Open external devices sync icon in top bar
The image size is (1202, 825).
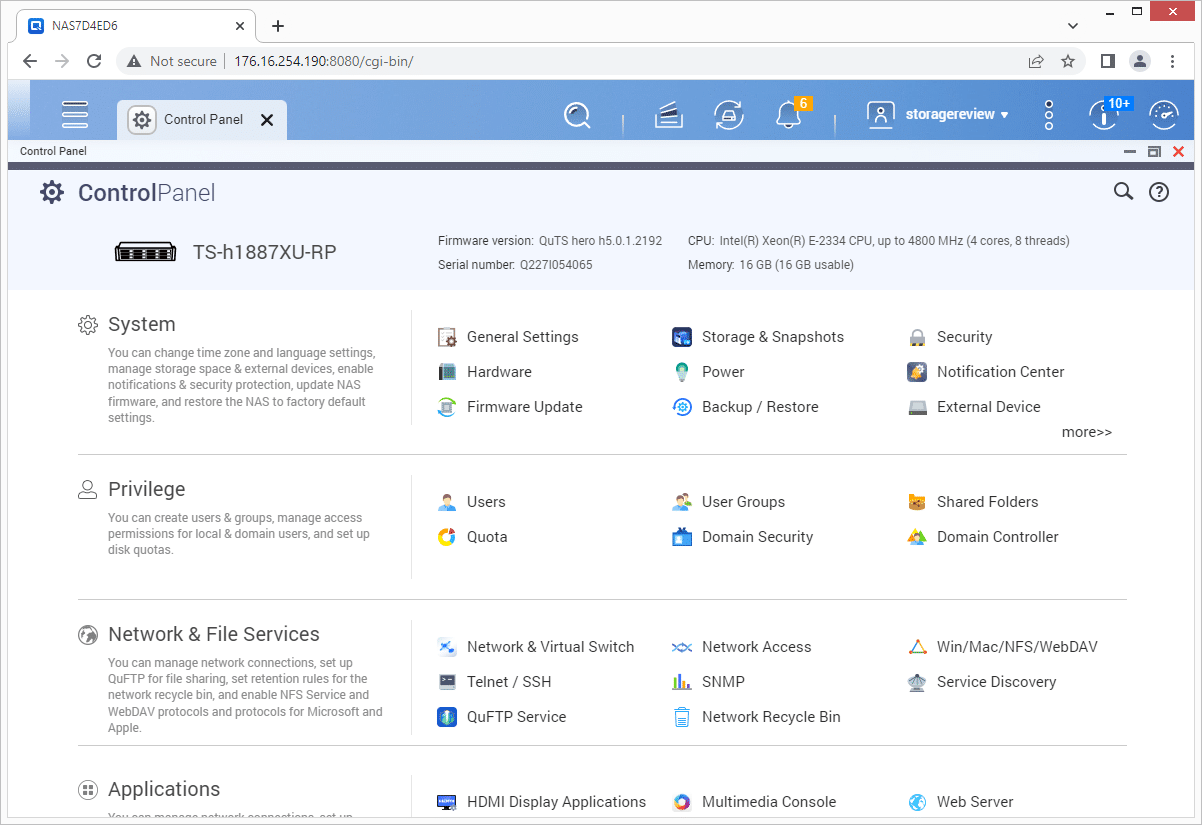pyautogui.click(x=729, y=115)
